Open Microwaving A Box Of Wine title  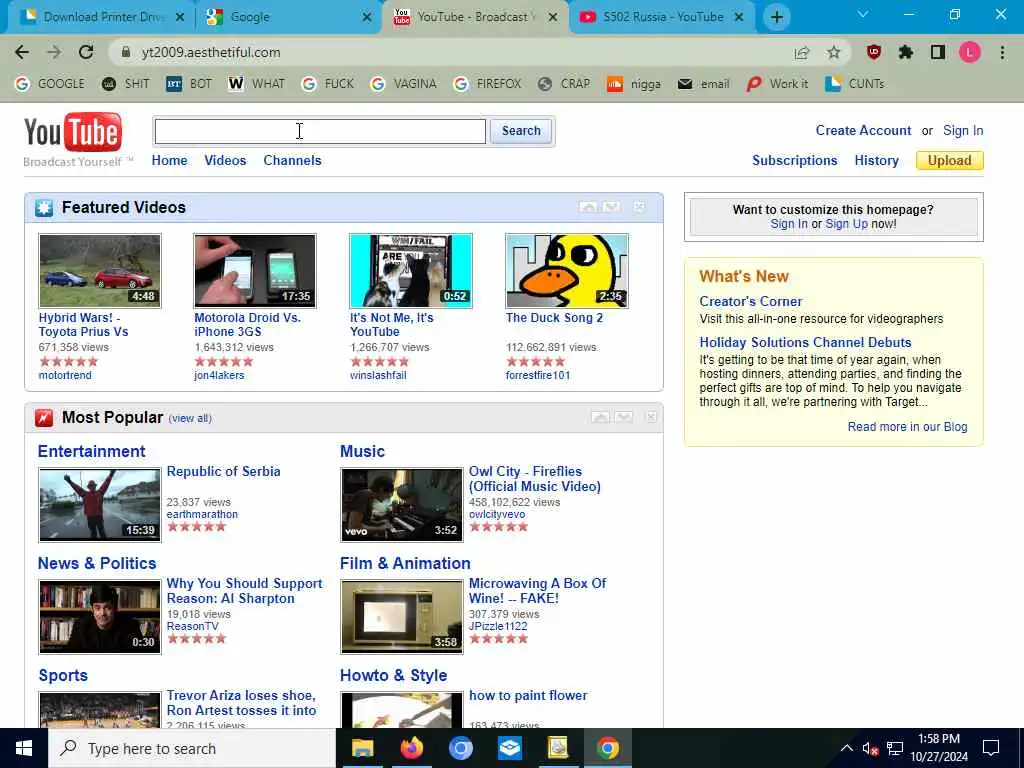(537, 590)
